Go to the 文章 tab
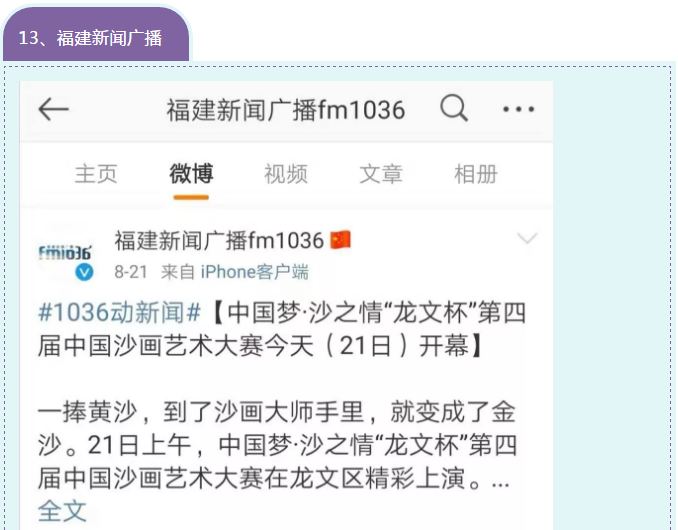Screen dimensions: 678x530 381,174
